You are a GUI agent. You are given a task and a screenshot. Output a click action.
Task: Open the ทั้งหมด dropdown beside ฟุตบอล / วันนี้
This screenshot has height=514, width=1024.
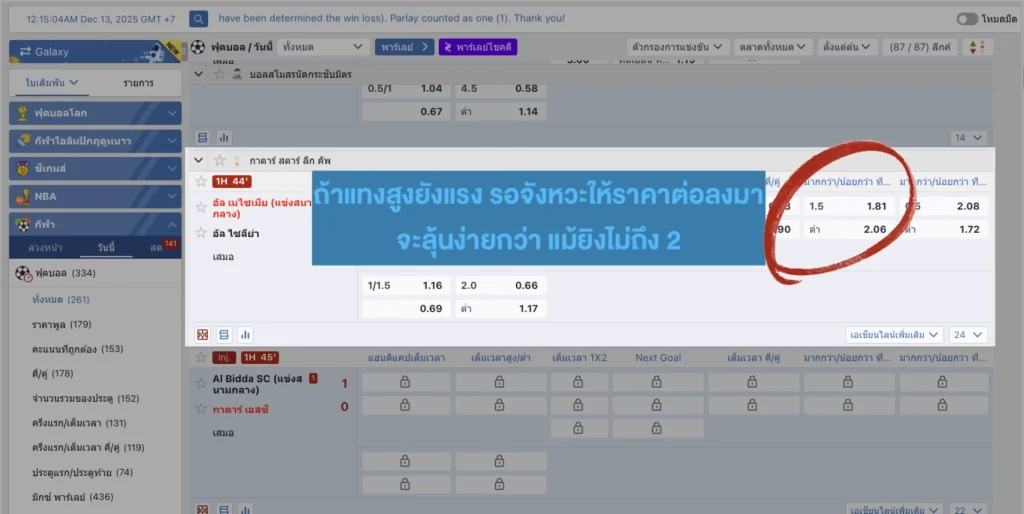pos(323,47)
